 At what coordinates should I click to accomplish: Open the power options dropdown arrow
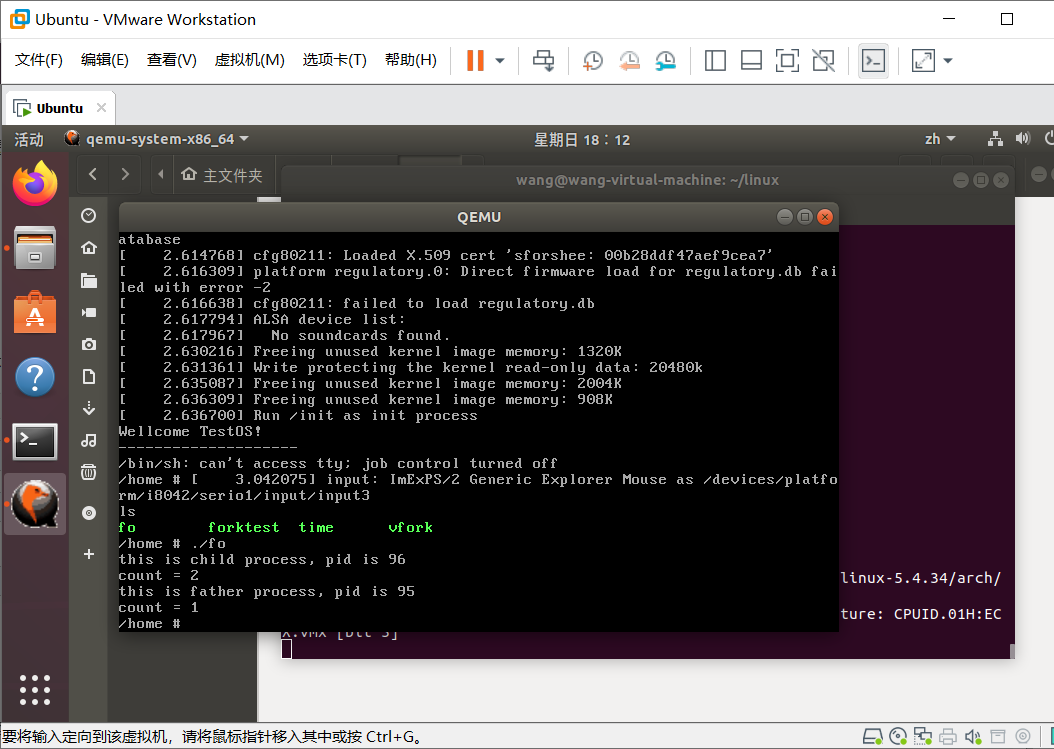[500, 61]
